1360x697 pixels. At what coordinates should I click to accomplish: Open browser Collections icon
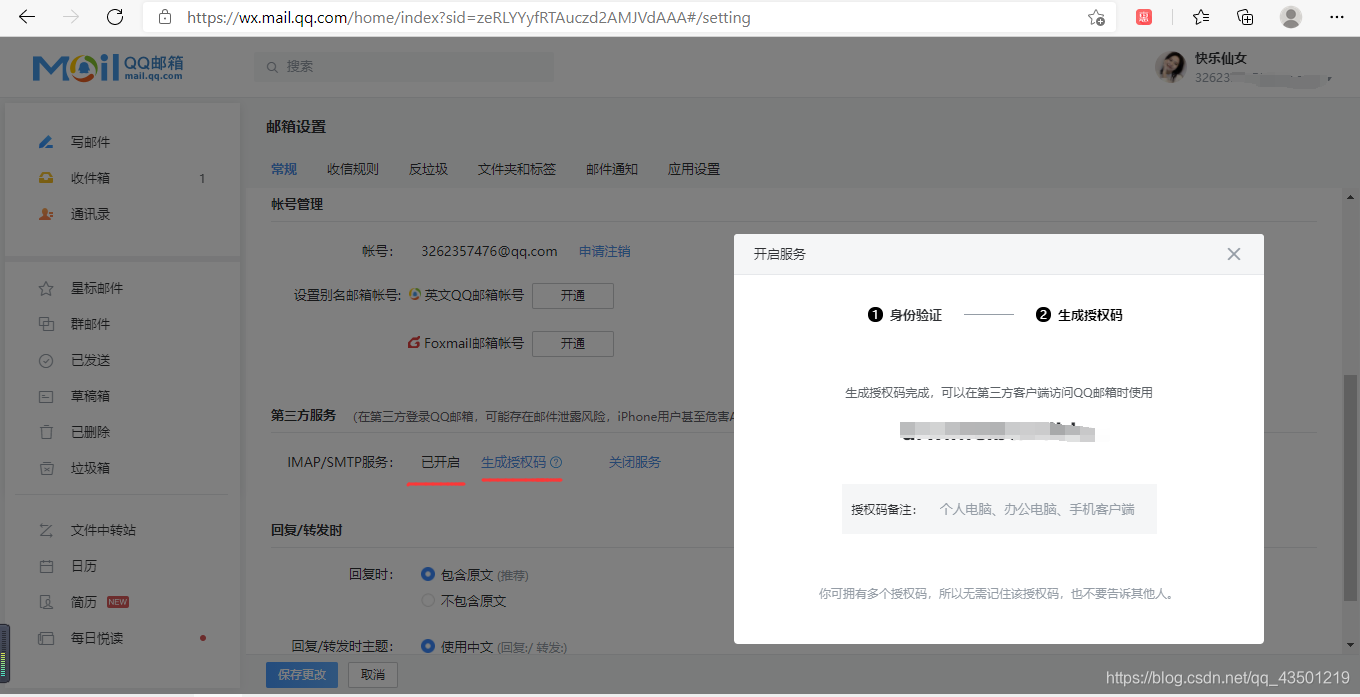pos(1245,17)
